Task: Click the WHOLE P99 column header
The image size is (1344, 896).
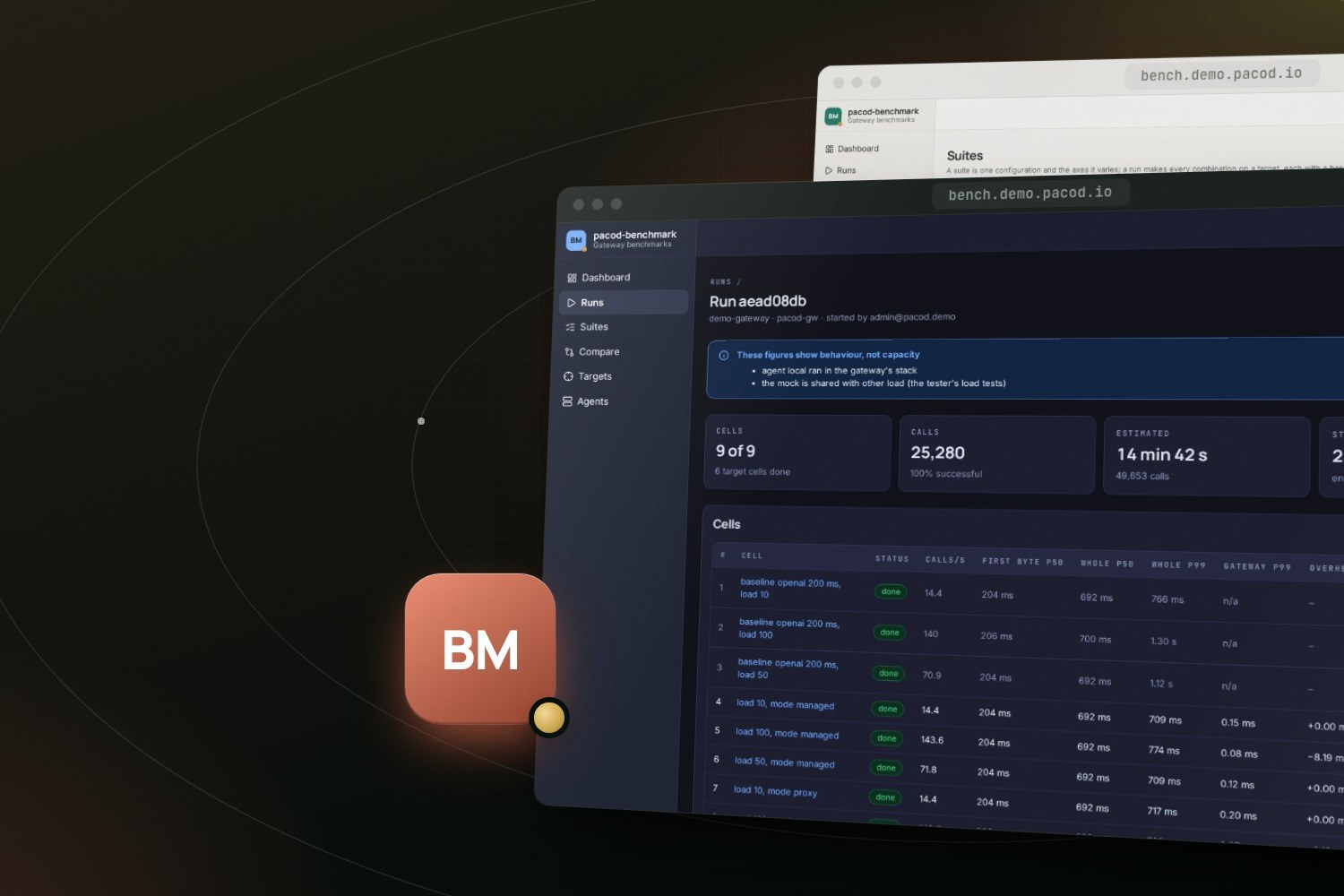Action: click(1178, 565)
